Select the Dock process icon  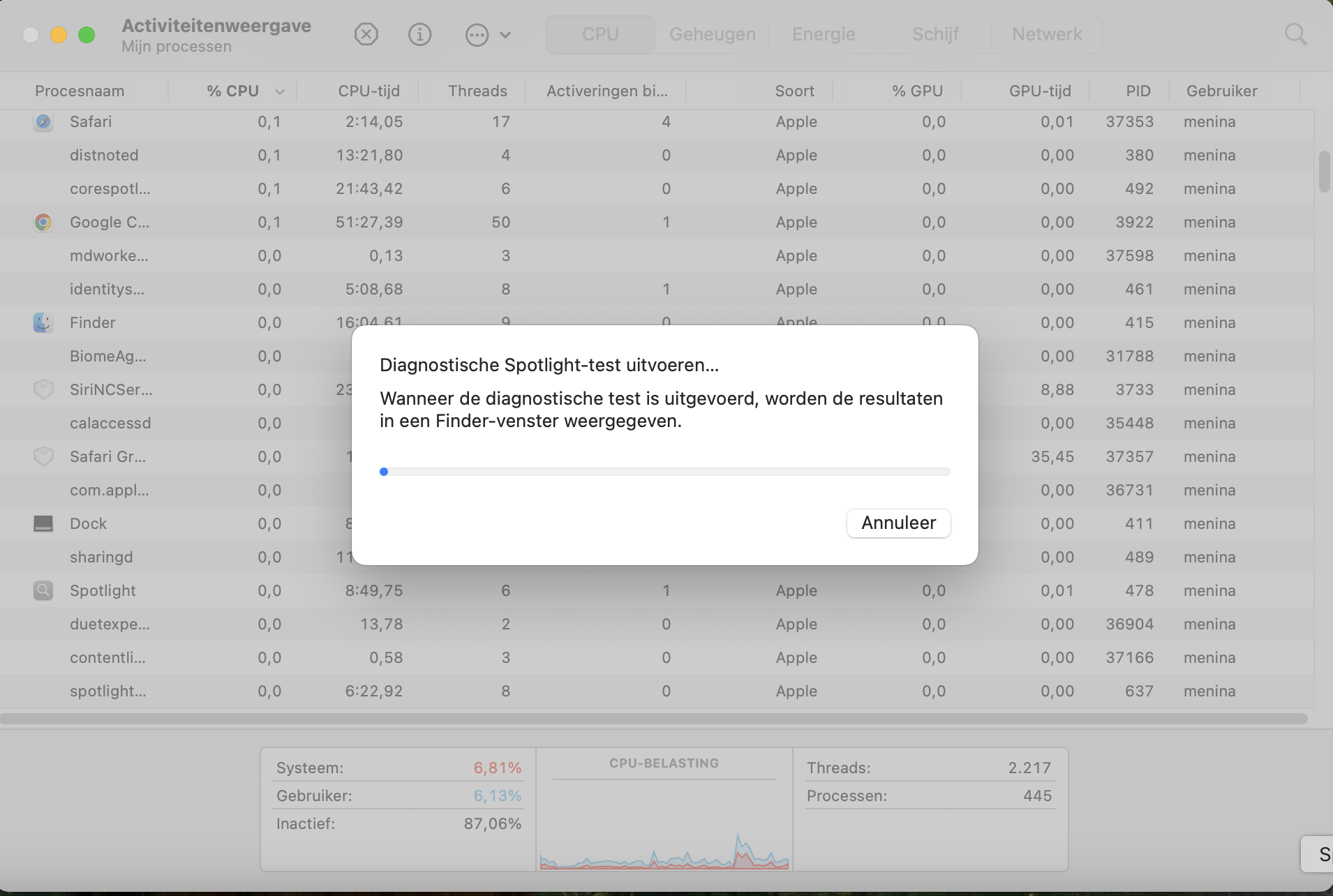coord(43,523)
